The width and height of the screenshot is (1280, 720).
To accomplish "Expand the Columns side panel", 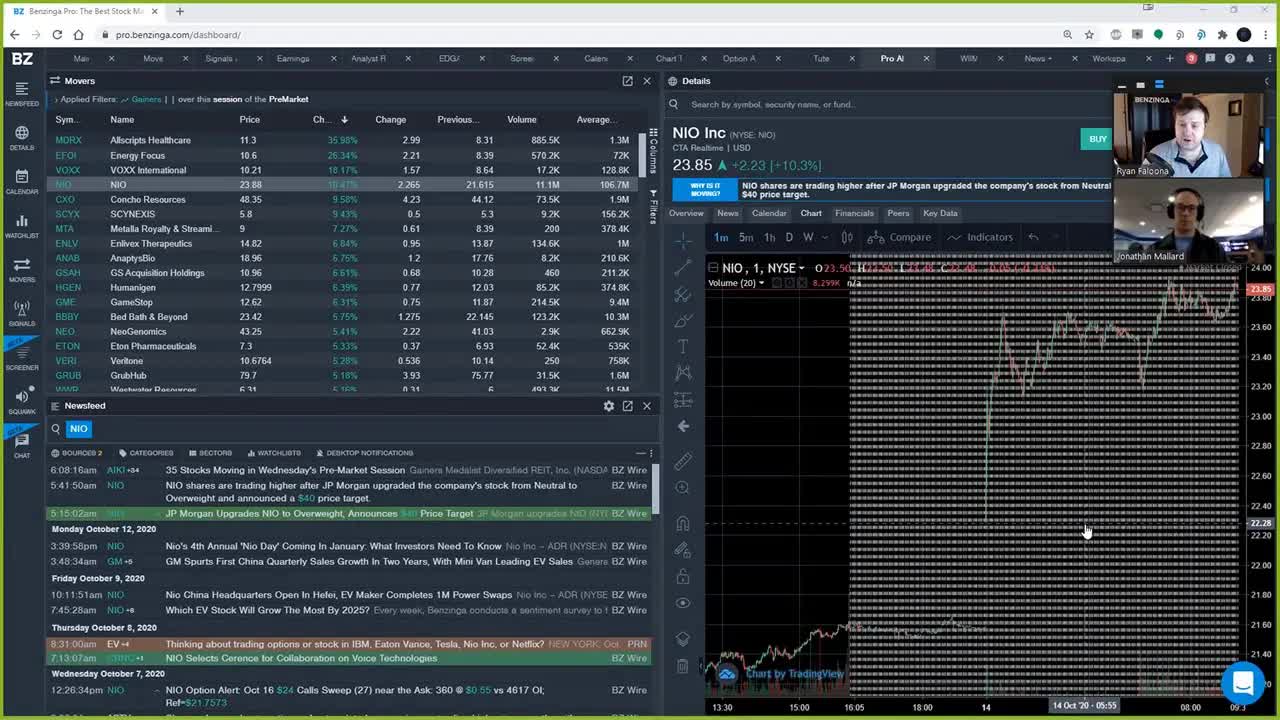I will click(653, 151).
